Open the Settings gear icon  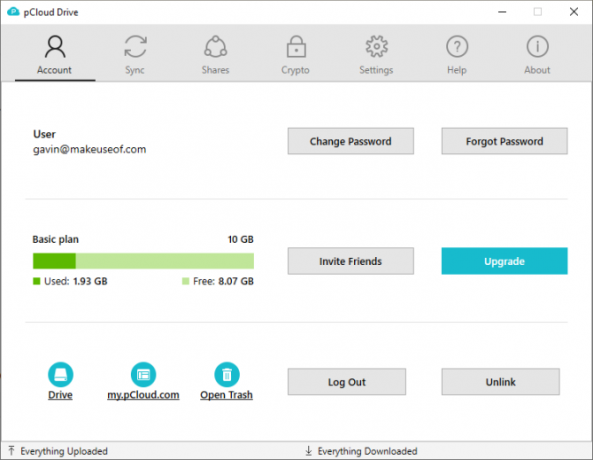pyautogui.click(x=377, y=47)
